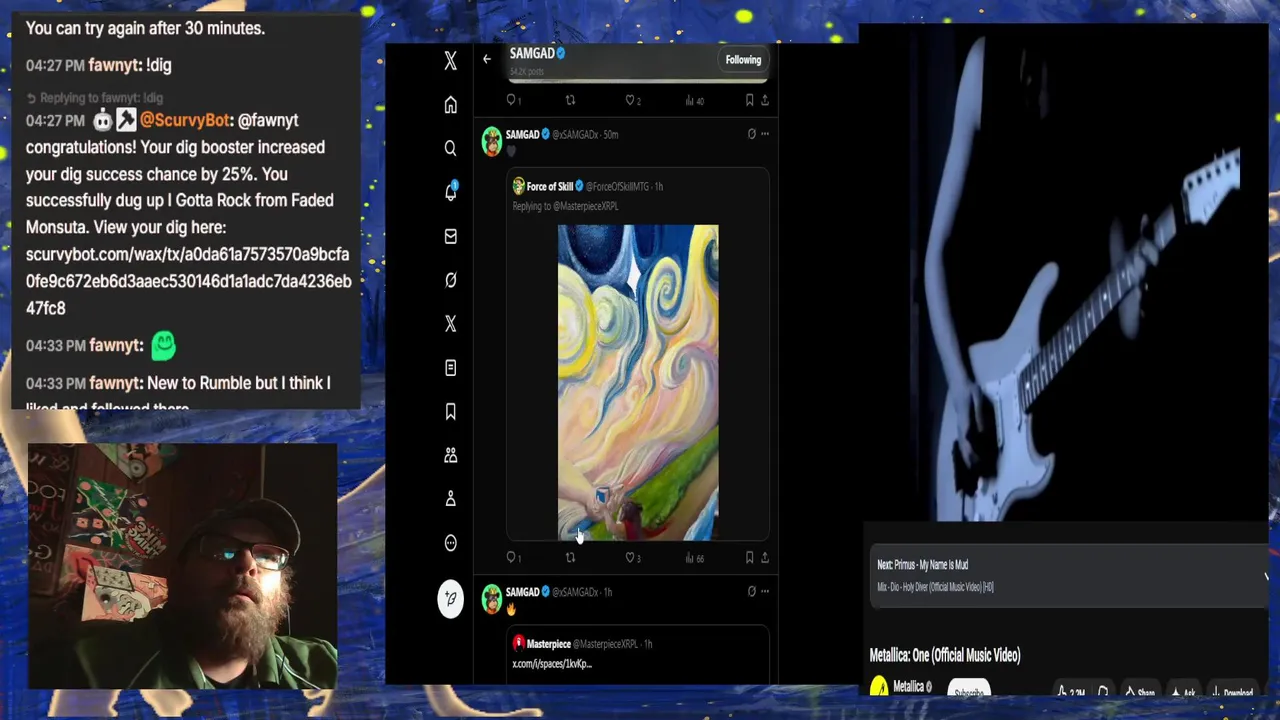
Task: Open the X logo at sidebar top
Action: (x=450, y=61)
